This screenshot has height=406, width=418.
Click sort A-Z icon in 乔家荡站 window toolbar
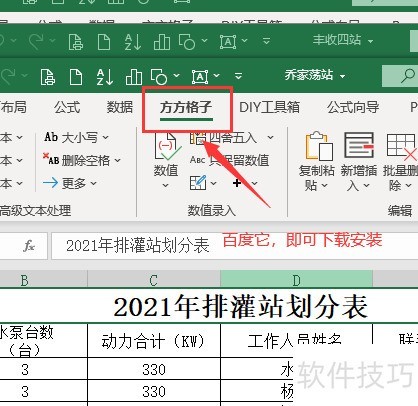pos(105,77)
